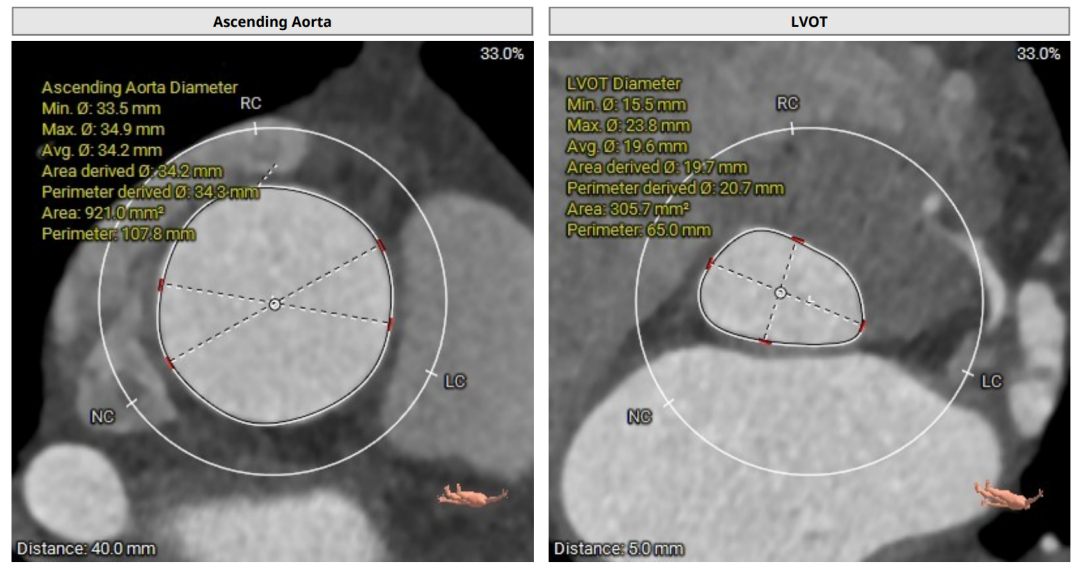Screen dimensions: 1080x571
Task: Click Max. Ø: 34.9 mm value
Action: click(103, 129)
